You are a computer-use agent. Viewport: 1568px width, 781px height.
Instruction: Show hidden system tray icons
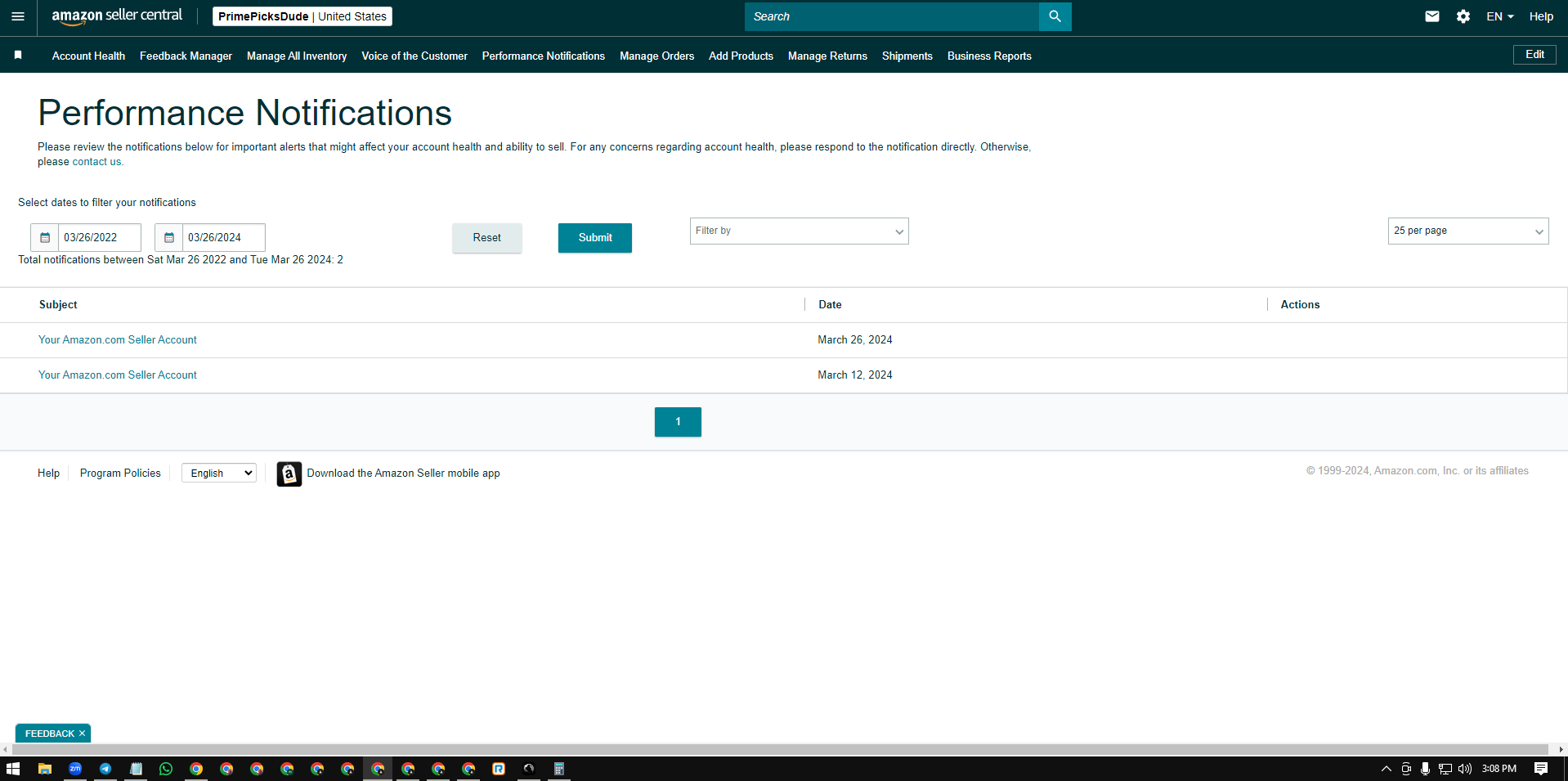[1386, 769]
